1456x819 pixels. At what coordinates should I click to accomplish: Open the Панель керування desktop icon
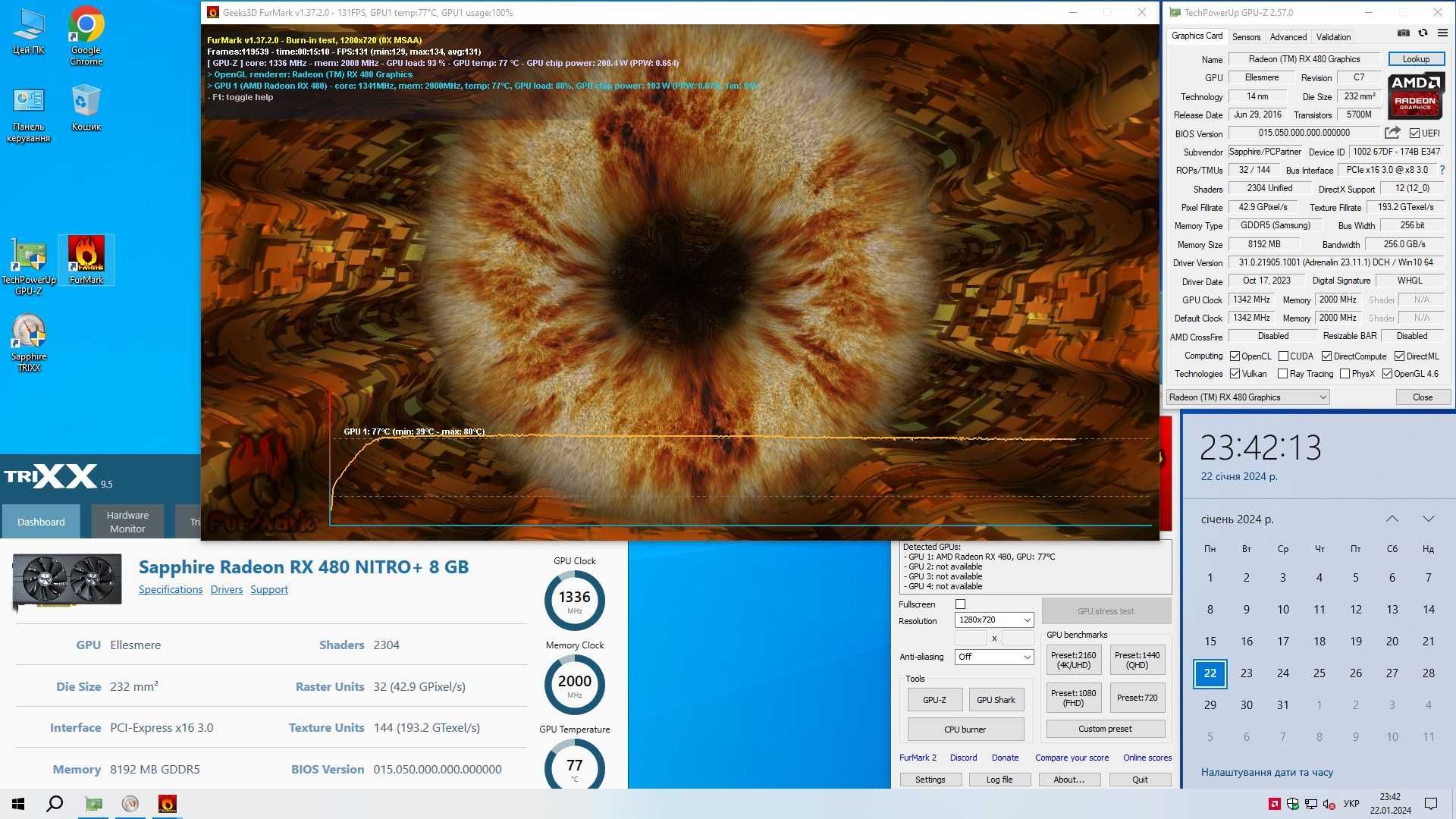pyautogui.click(x=28, y=115)
